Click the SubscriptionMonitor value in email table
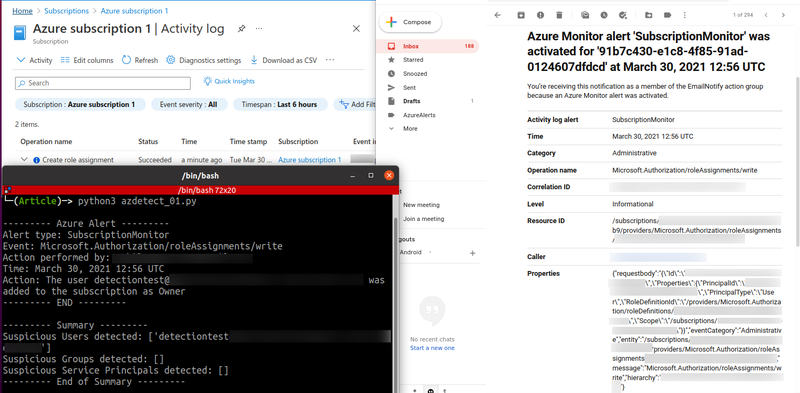Viewport: 800px width, 393px height. click(x=643, y=119)
